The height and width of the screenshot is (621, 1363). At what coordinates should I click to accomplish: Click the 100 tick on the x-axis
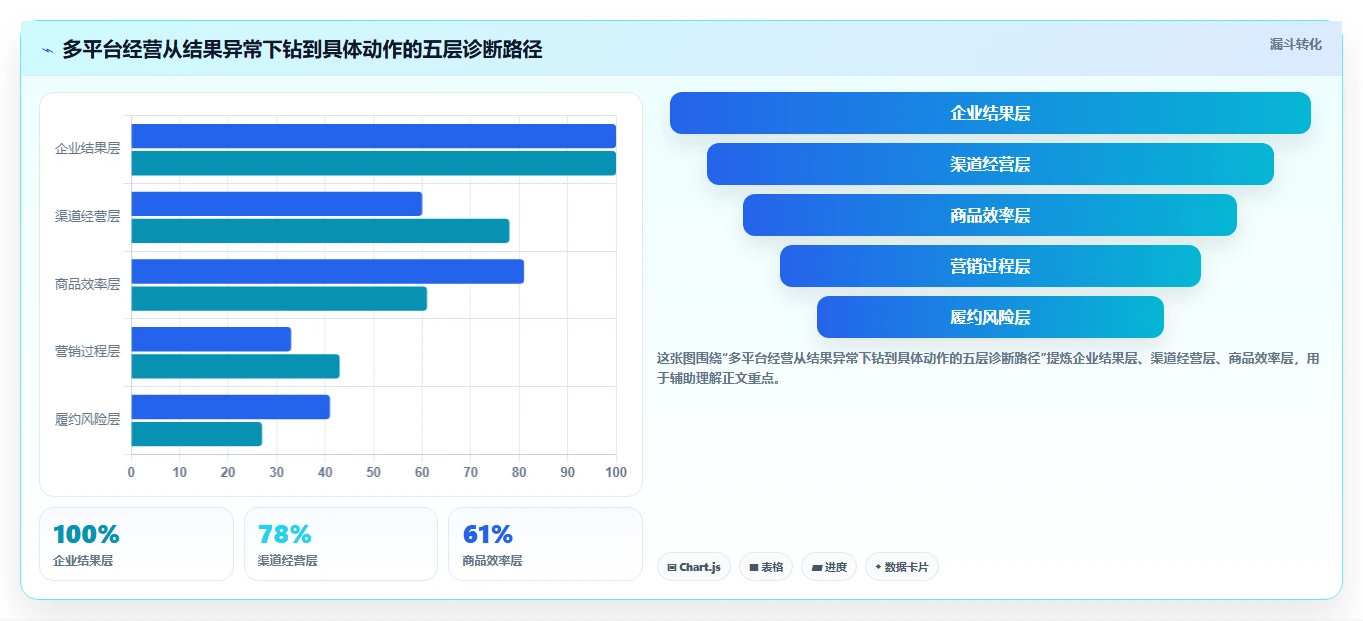[615, 472]
